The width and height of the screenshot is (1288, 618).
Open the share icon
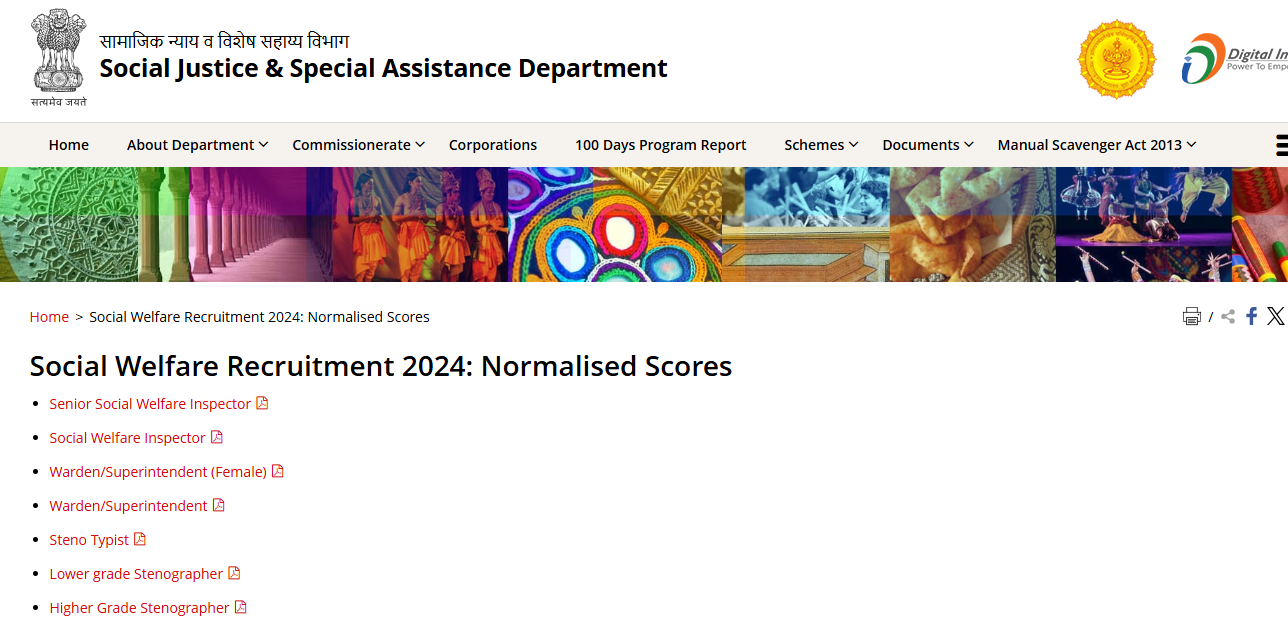pyautogui.click(x=1227, y=315)
